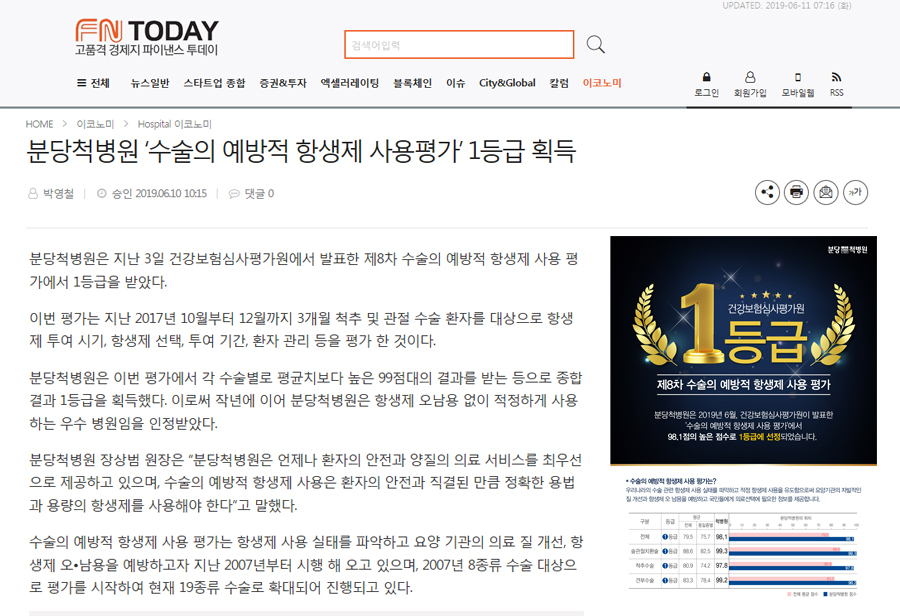Image resolution: width=900 pixels, height=616 pixels.
Task: Open the 1등급 award image
Action: pyautogui.click(x=743, y=350)
